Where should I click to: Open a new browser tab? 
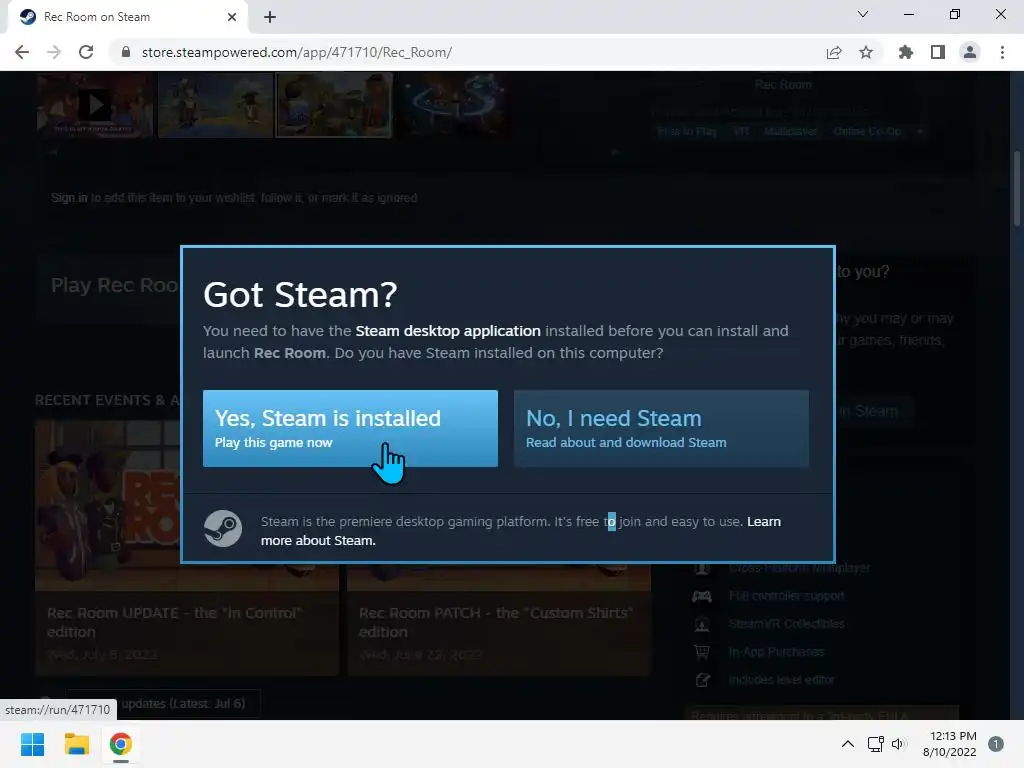pyautogui.click(x=270, y=17)
